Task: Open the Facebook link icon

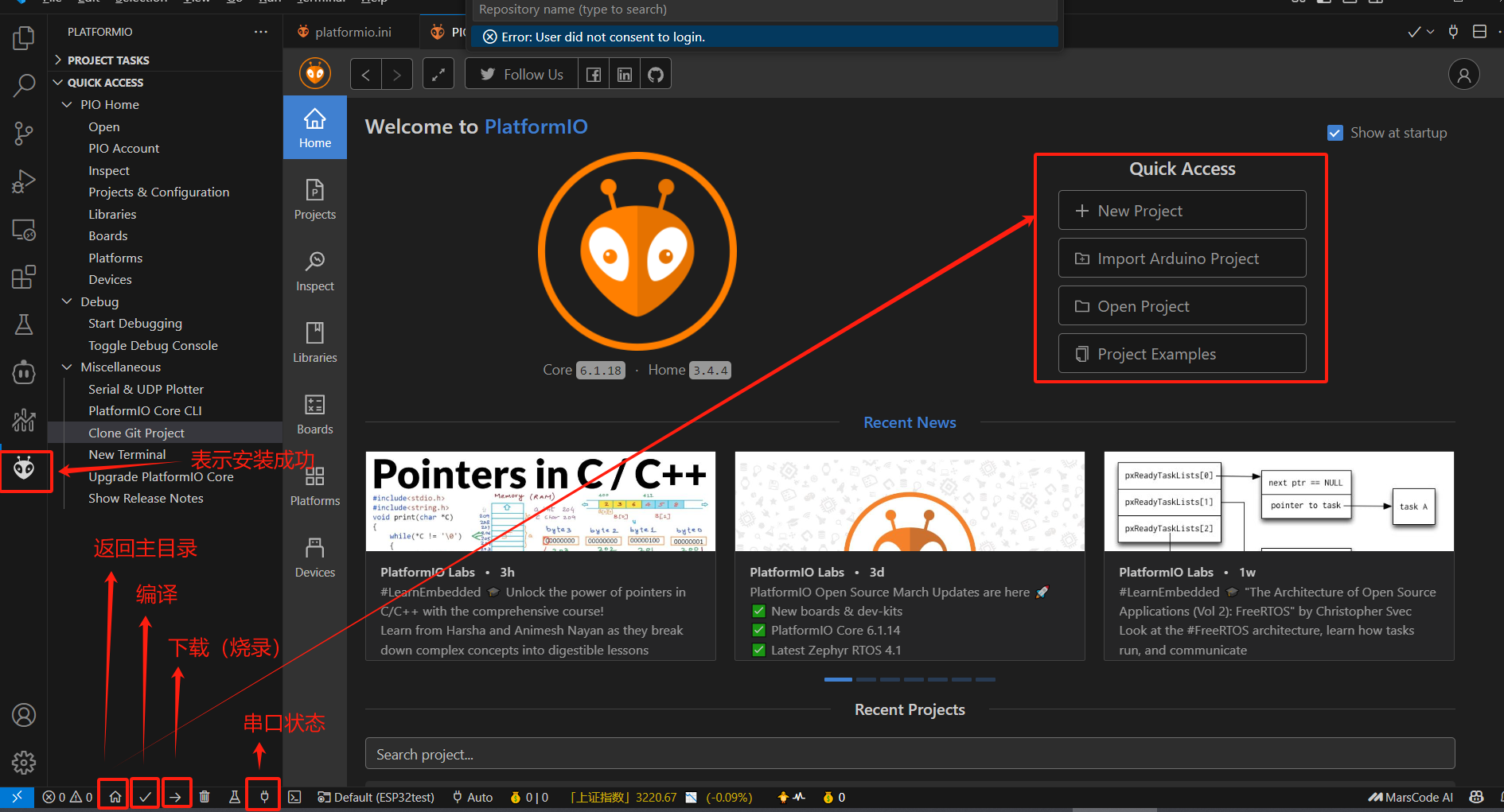Action: [594, 74]
